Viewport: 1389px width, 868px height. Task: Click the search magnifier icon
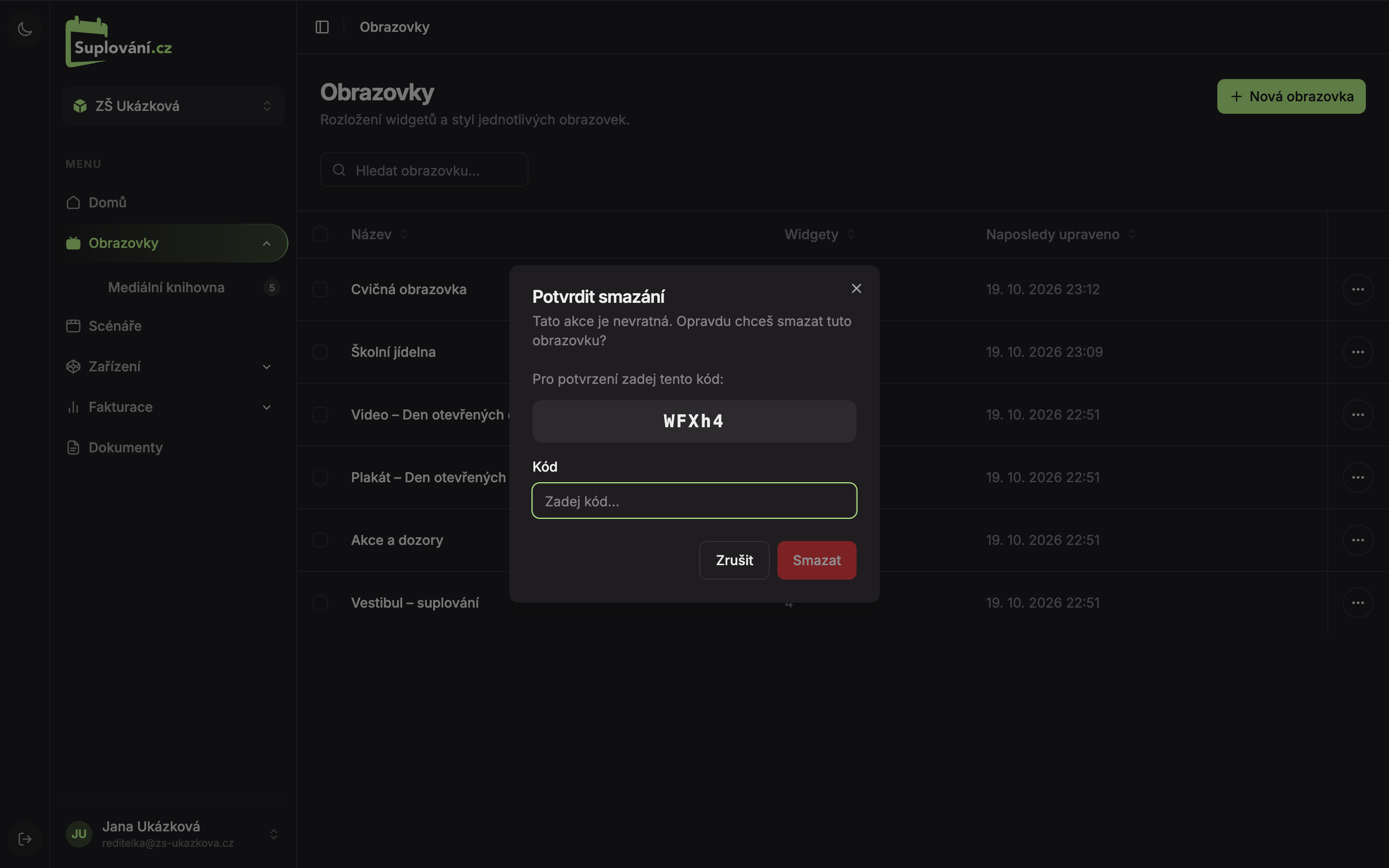[x=339, y=170]
